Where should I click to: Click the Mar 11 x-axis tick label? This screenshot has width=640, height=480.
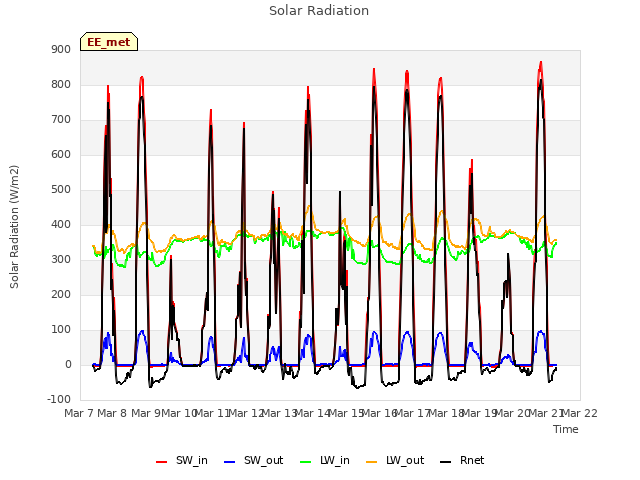click(212, 413)
